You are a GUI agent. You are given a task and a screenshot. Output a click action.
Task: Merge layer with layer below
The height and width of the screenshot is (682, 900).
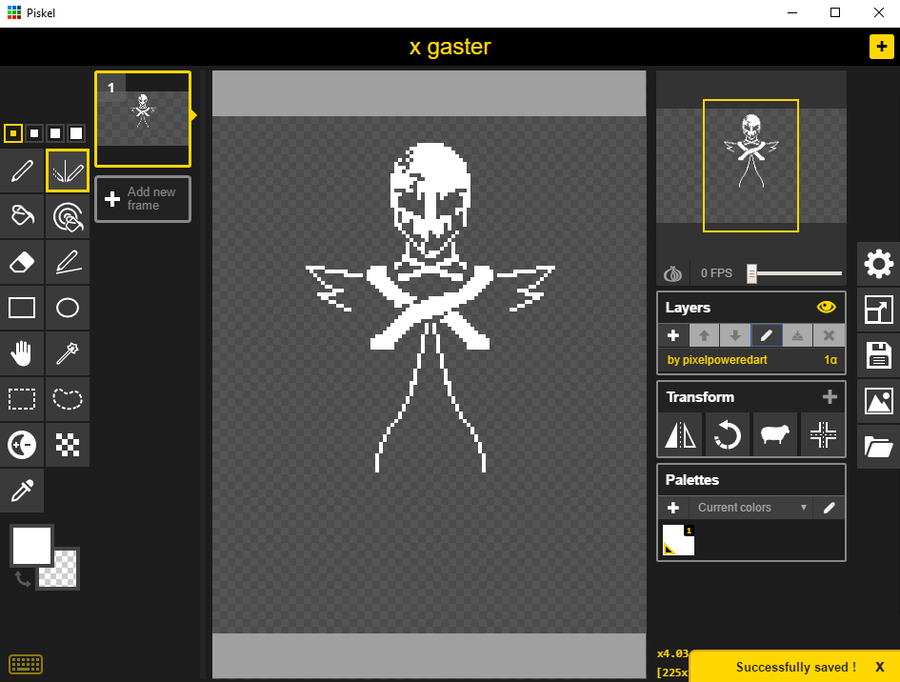coord(797,335)
